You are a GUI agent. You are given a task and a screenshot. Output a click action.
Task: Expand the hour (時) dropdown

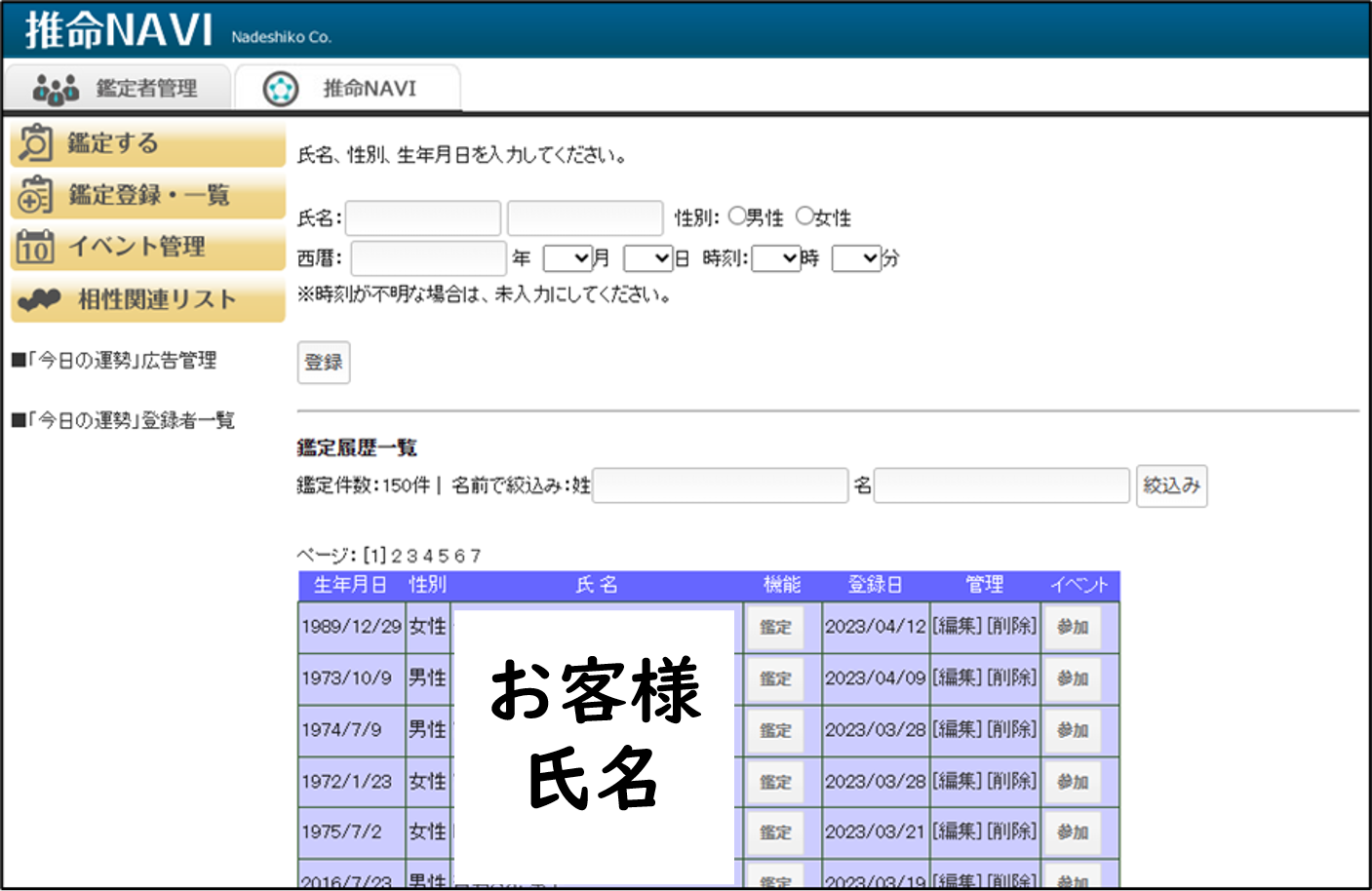776,258
